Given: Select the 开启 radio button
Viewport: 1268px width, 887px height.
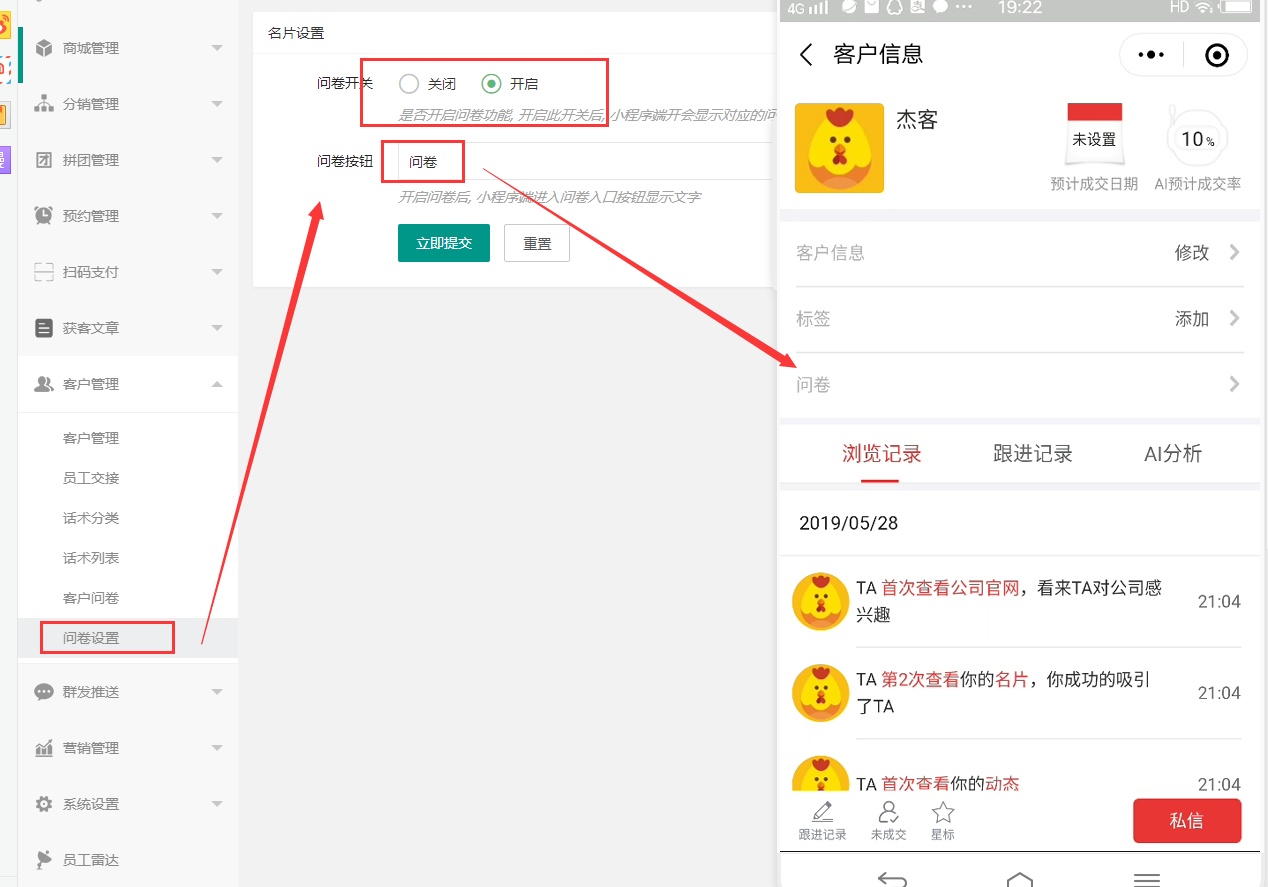Looking at the screenshot, I should (491, 84).
